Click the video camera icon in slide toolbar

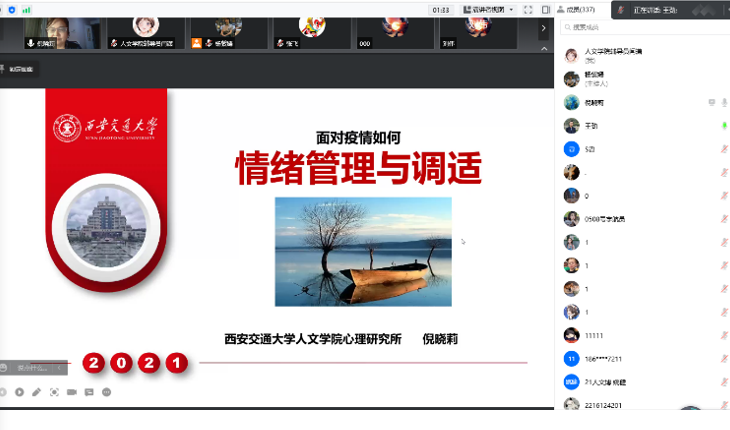(x=72, y=392)
